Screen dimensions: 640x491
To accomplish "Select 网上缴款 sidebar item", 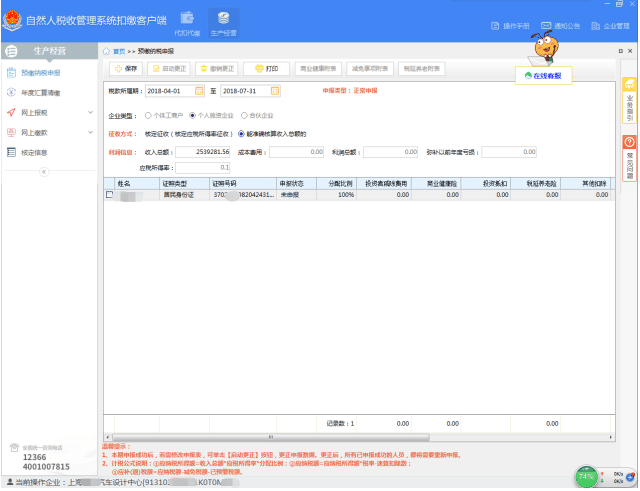I will tap(34, 133).
